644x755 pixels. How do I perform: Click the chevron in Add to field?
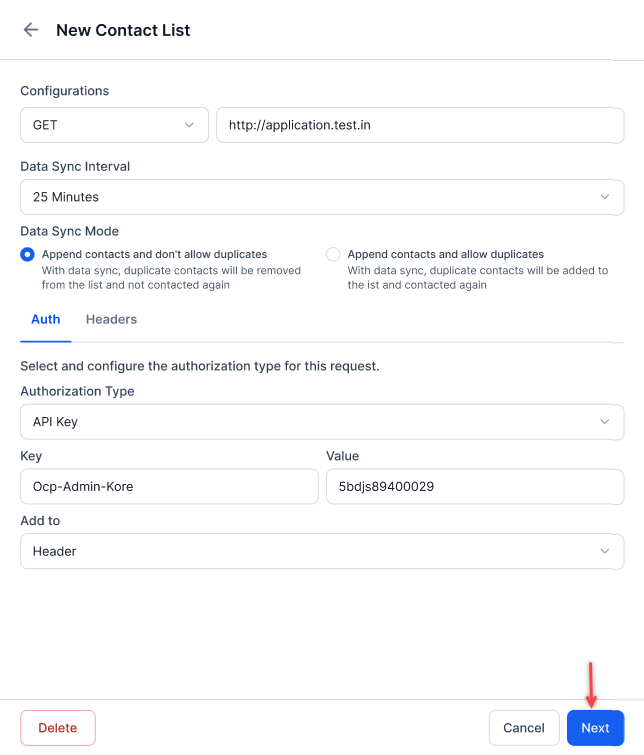click(x=605, y=551)
